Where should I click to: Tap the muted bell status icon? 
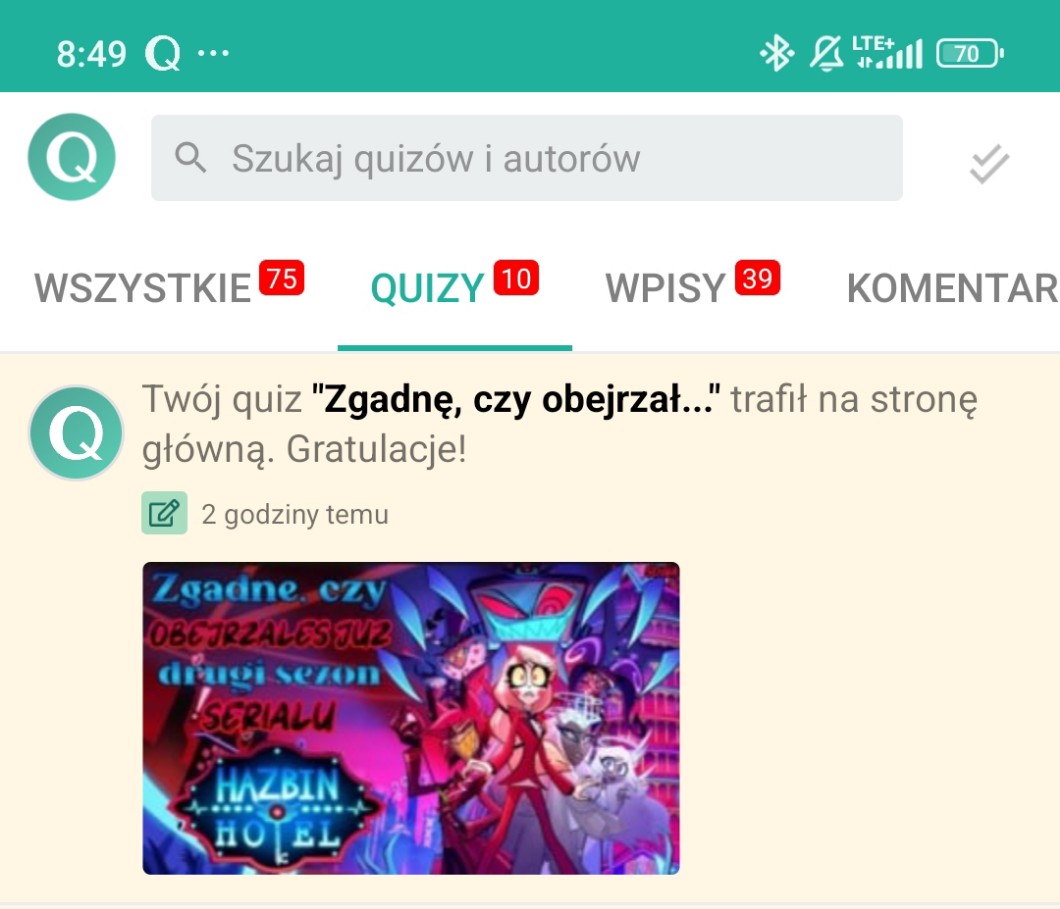826,53
